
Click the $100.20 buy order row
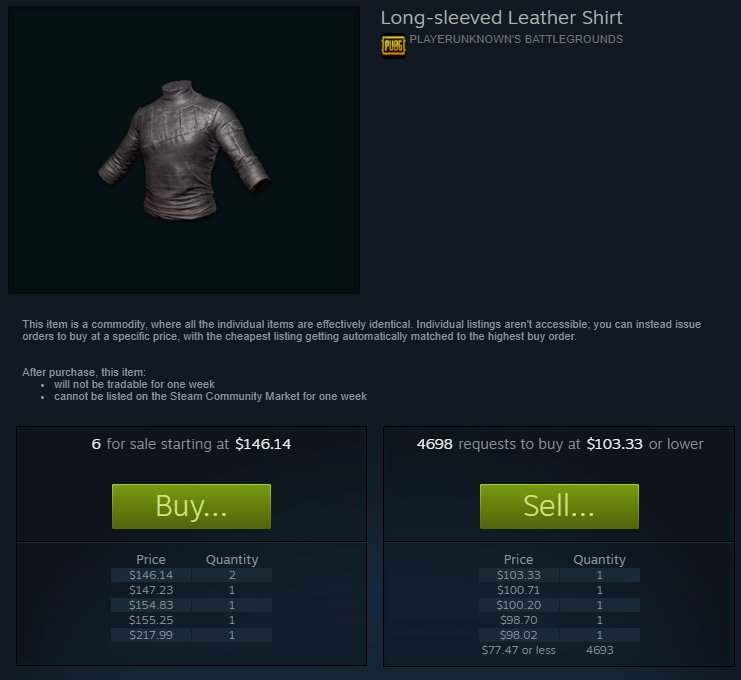tap(559, 605)
